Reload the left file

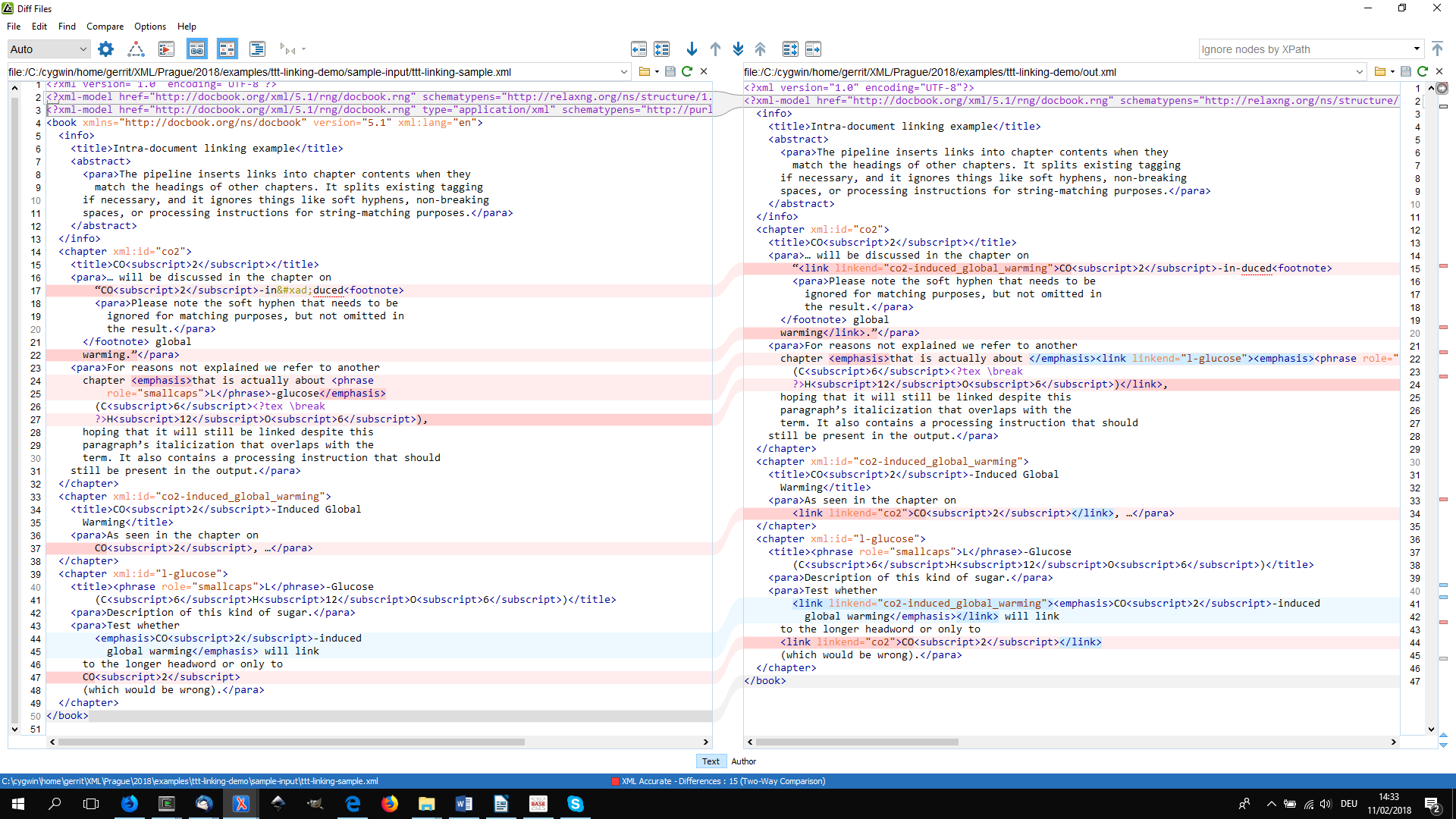[687, 71]
